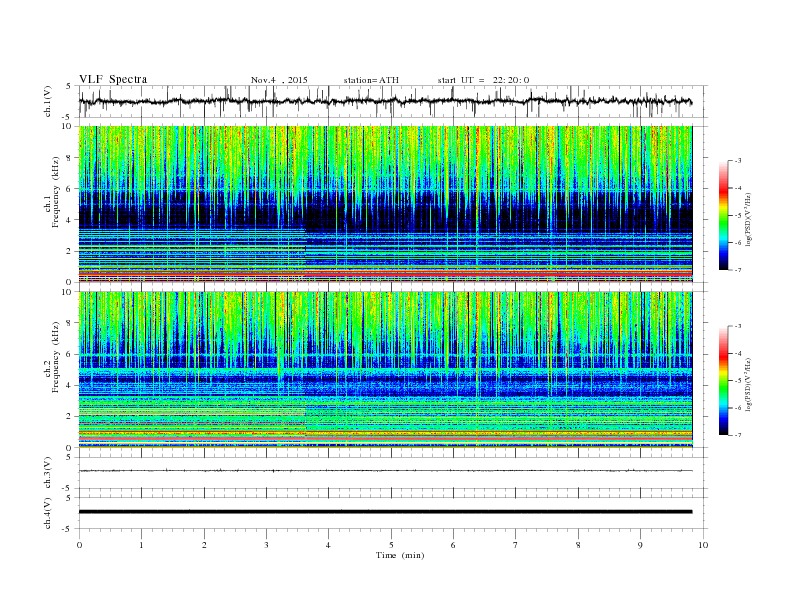The height and width of the screenshot is (612, 792).
Task: Click the log(PSD) label beside ch.1 colorbar
Action: pos(749,219)
